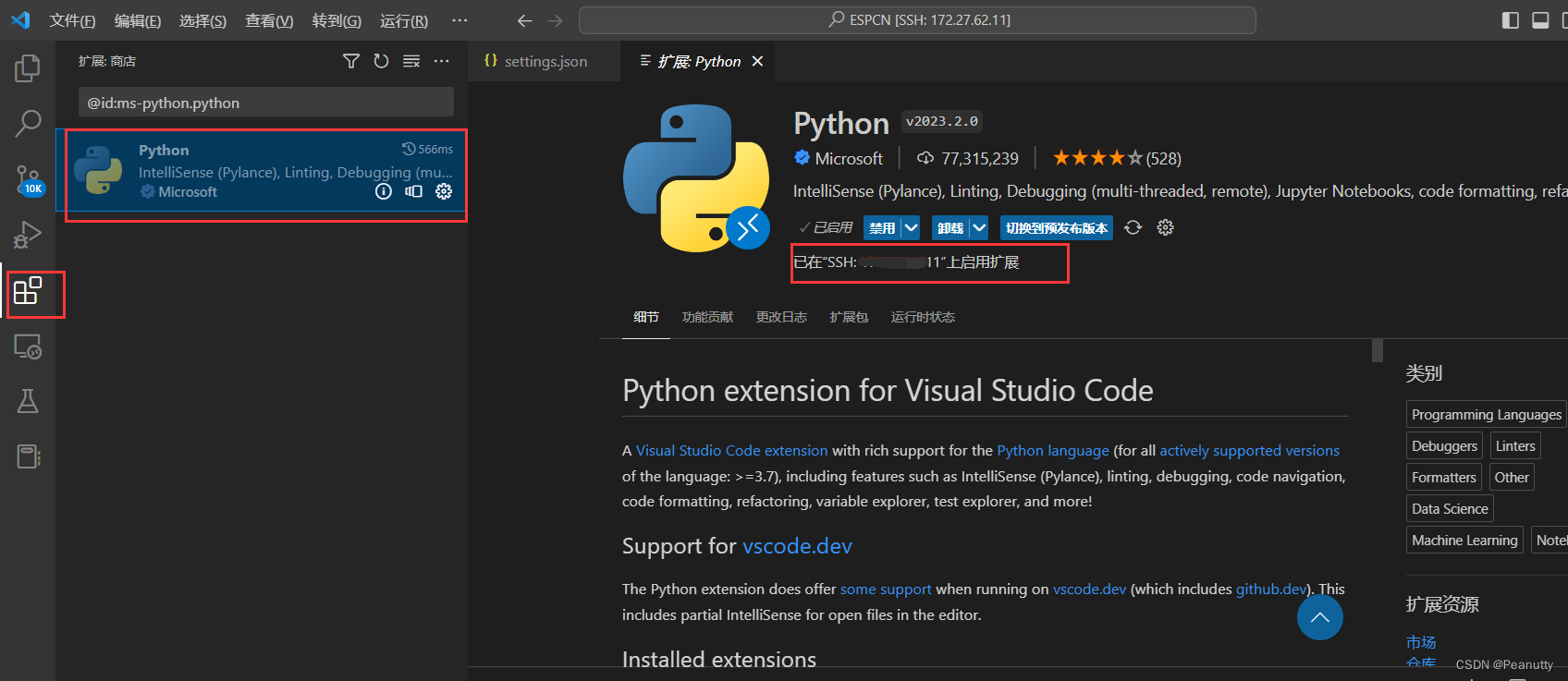Open the 市场 marketplace resource link
Image resolution: width=1568 pixels, height=681 pixels.
[x=1421, y=641]
